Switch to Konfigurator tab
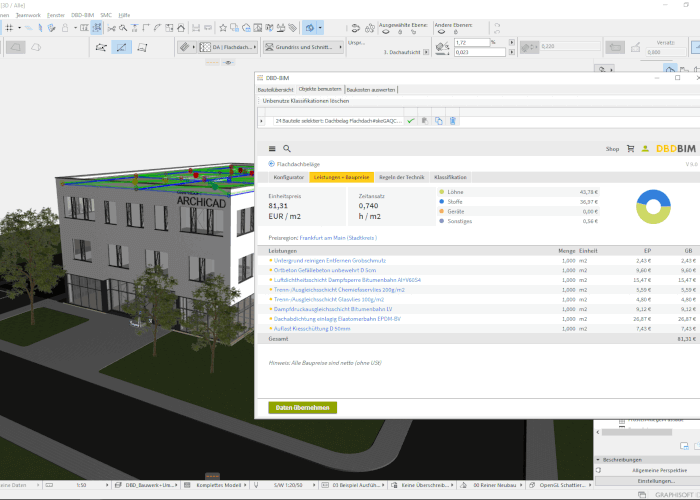 288,177
